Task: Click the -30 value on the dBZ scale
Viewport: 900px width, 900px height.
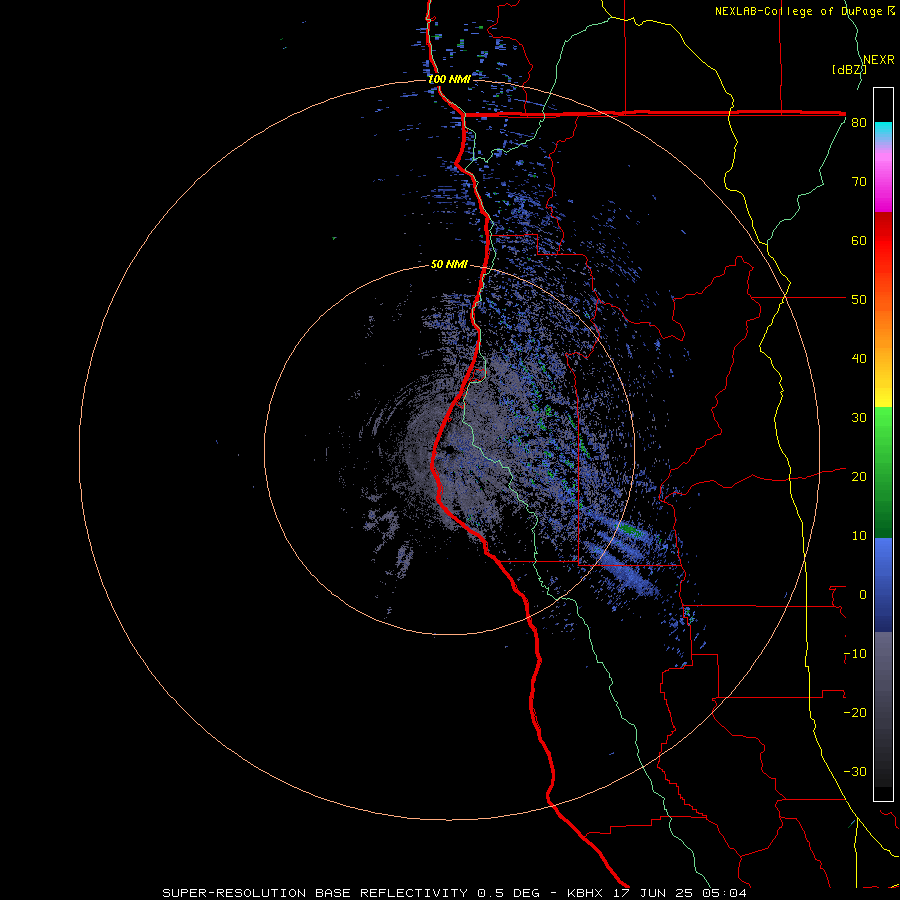Action: click(855, 771)
